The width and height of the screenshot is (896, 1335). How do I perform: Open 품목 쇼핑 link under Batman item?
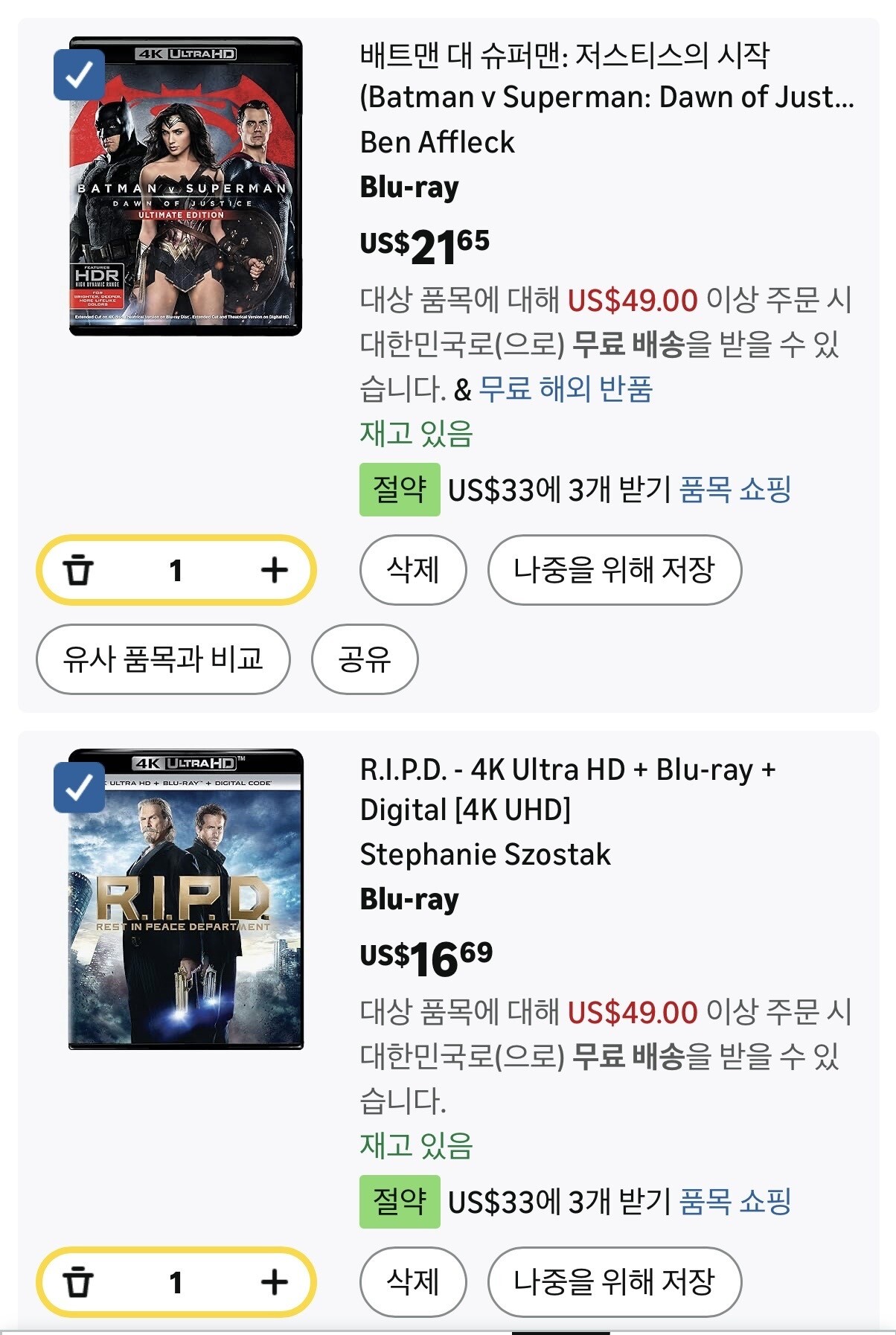735,490
